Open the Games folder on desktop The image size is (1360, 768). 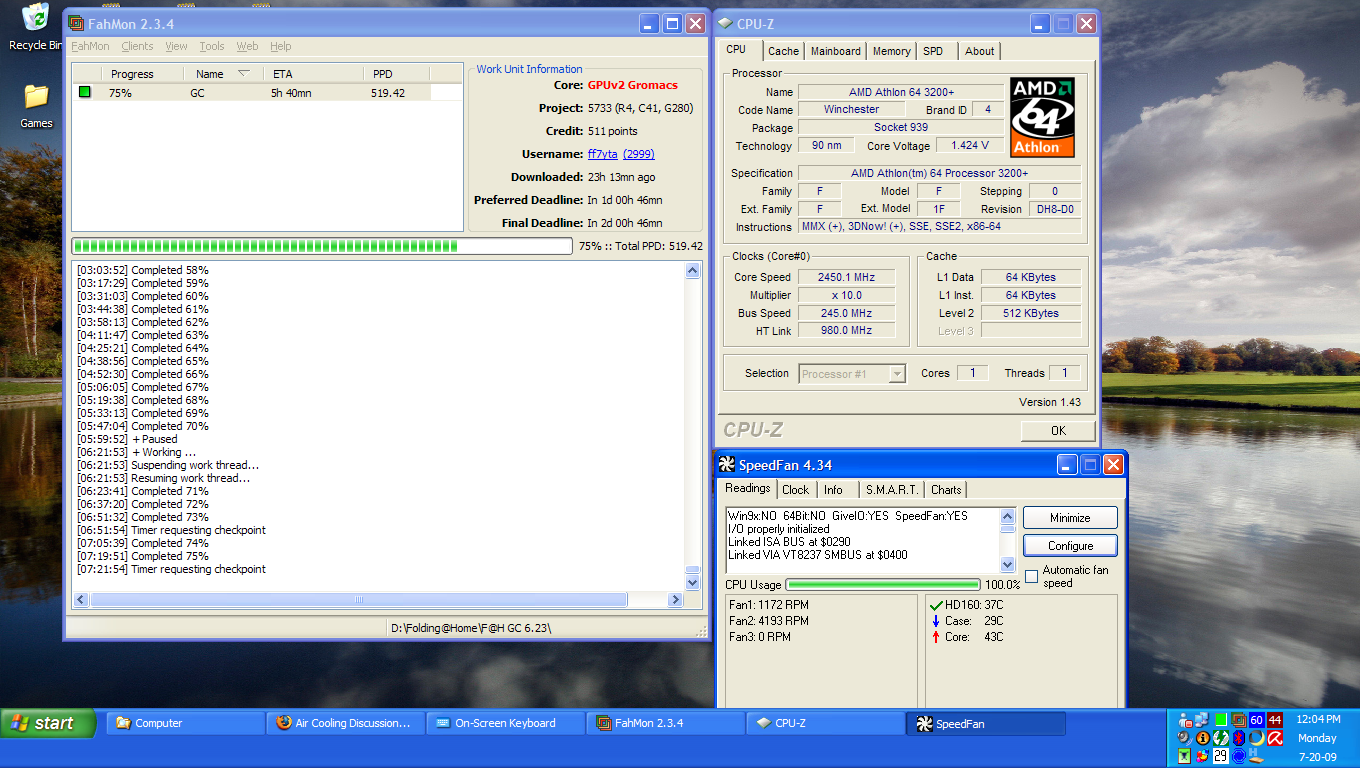point(36,98)
